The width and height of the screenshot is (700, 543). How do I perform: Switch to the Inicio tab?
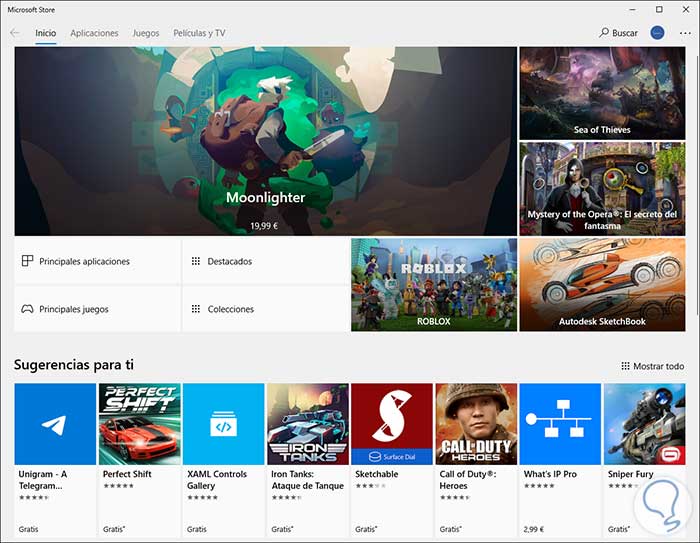(46, 33)
